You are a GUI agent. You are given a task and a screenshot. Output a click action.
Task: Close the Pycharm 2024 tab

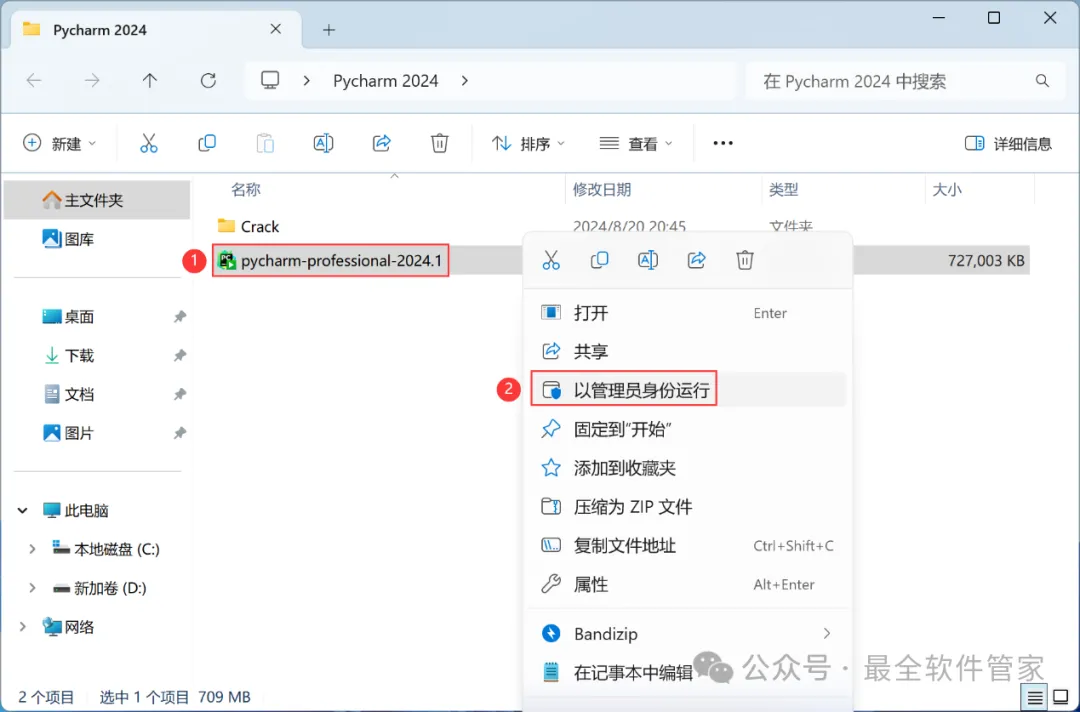tap(276, 29)
